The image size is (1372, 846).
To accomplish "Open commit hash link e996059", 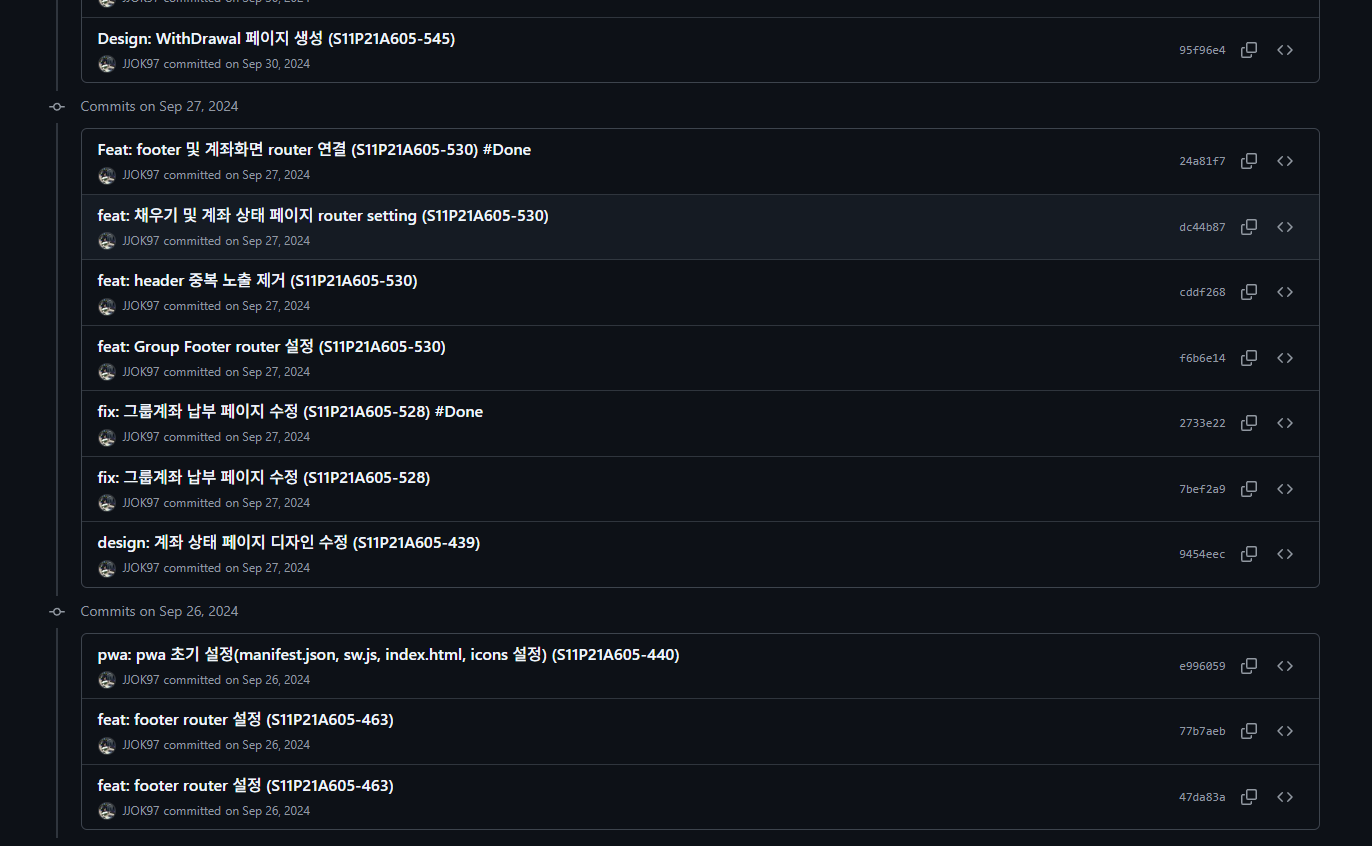I will (x=1202, y=666).
